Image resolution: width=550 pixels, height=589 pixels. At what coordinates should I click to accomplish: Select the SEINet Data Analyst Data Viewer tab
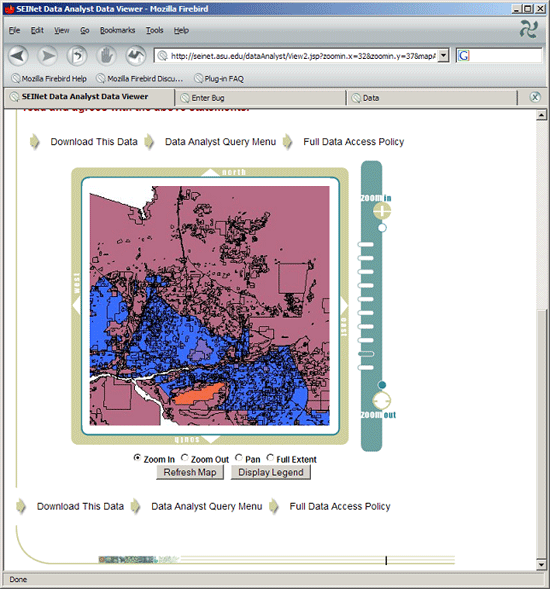pyautogui.click(x=89, y=97)
